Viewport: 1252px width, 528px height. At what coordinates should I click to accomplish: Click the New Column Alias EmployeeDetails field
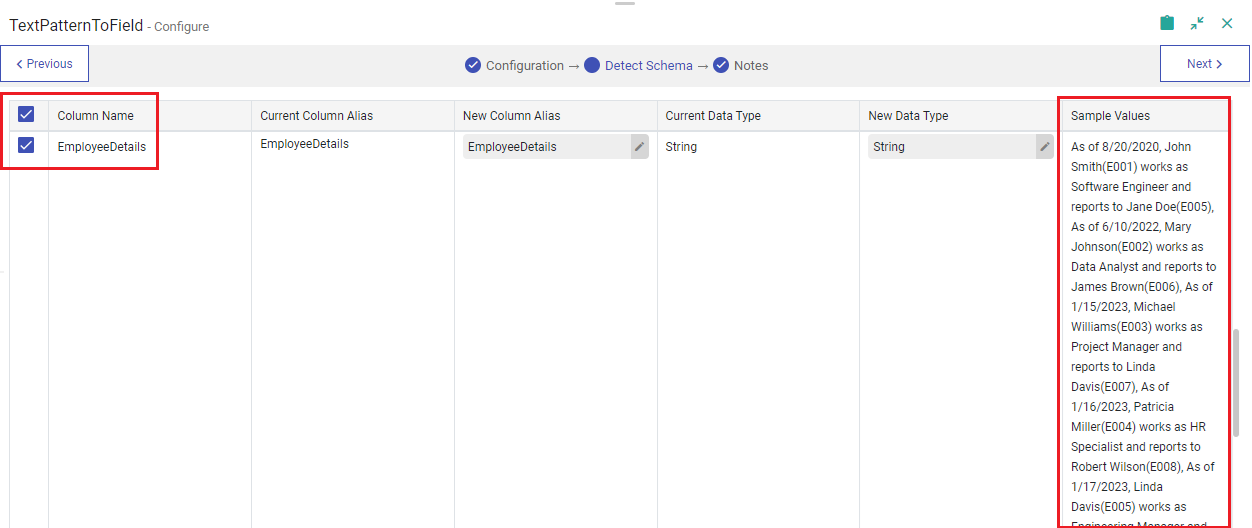coord(545,147)
